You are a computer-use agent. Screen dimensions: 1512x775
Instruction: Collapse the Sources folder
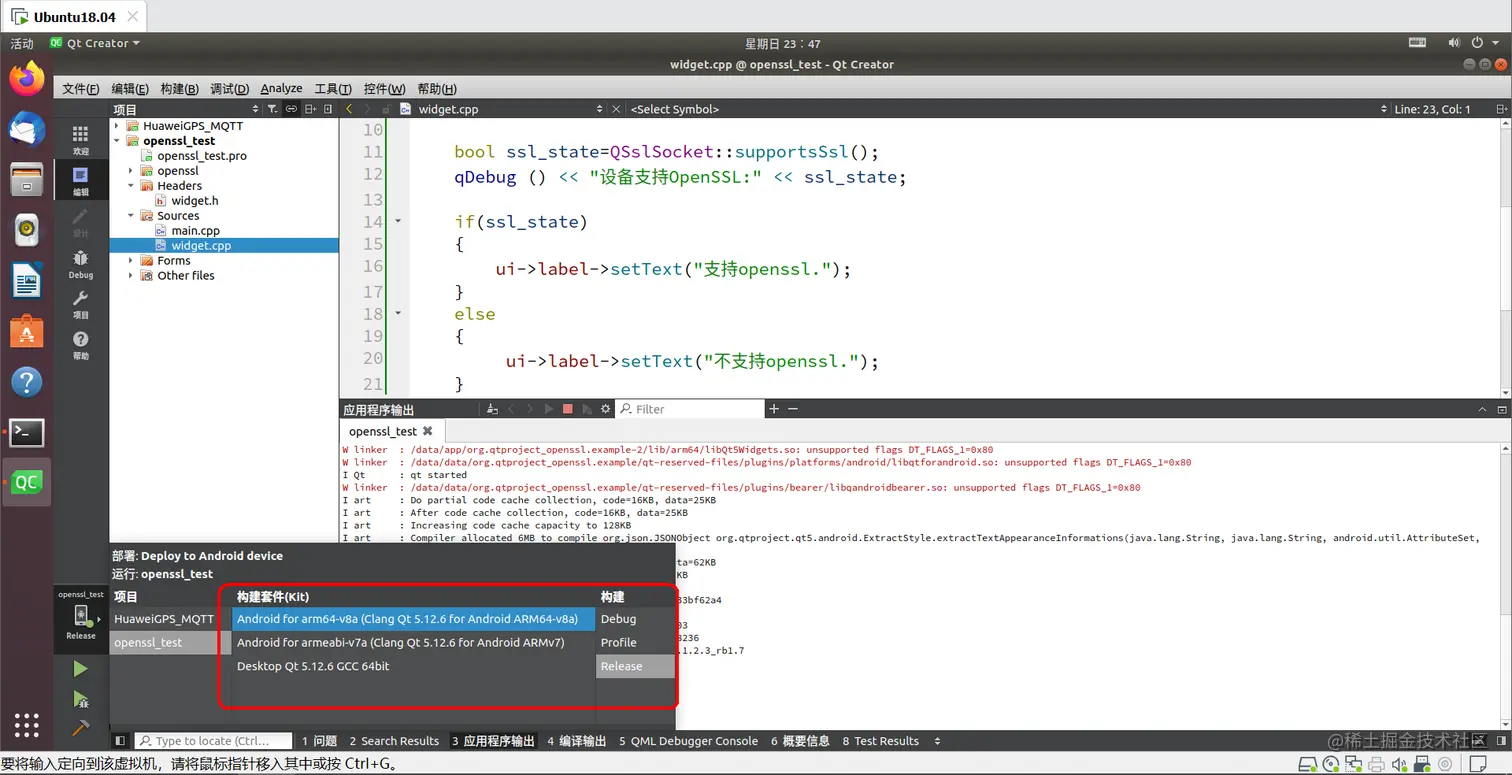pyautogui.click(x=131, y=216)
